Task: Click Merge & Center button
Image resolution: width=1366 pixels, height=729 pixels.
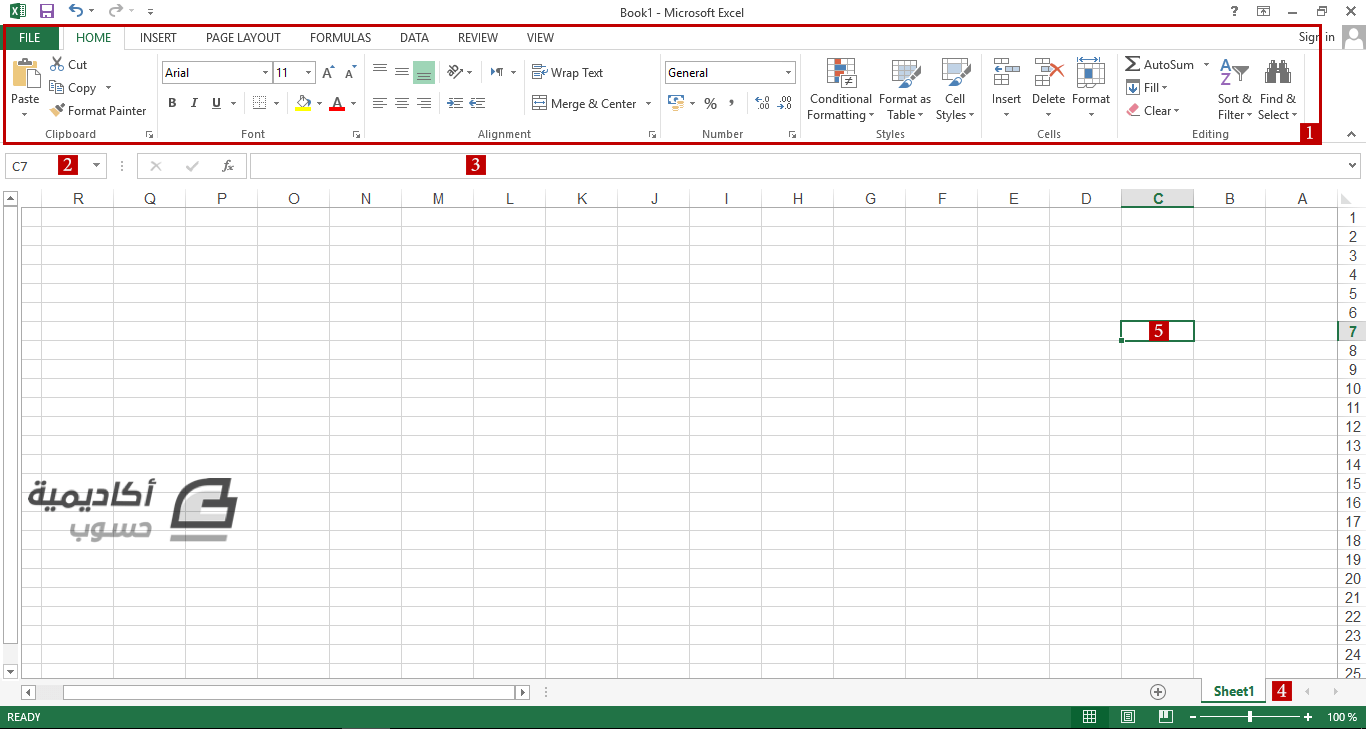Action: point(584,104)
